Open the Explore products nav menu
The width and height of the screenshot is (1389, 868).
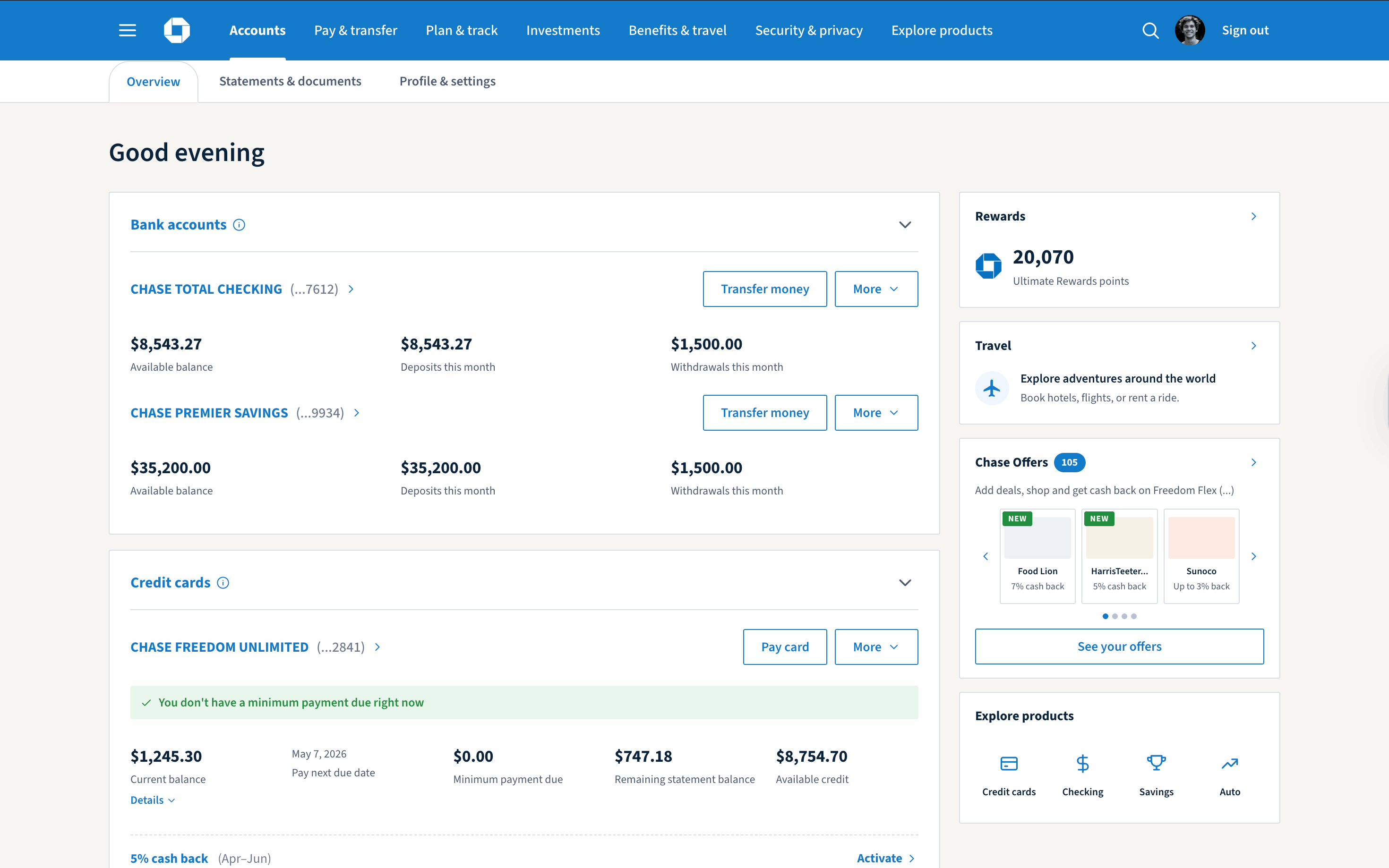tap(942, 30)
